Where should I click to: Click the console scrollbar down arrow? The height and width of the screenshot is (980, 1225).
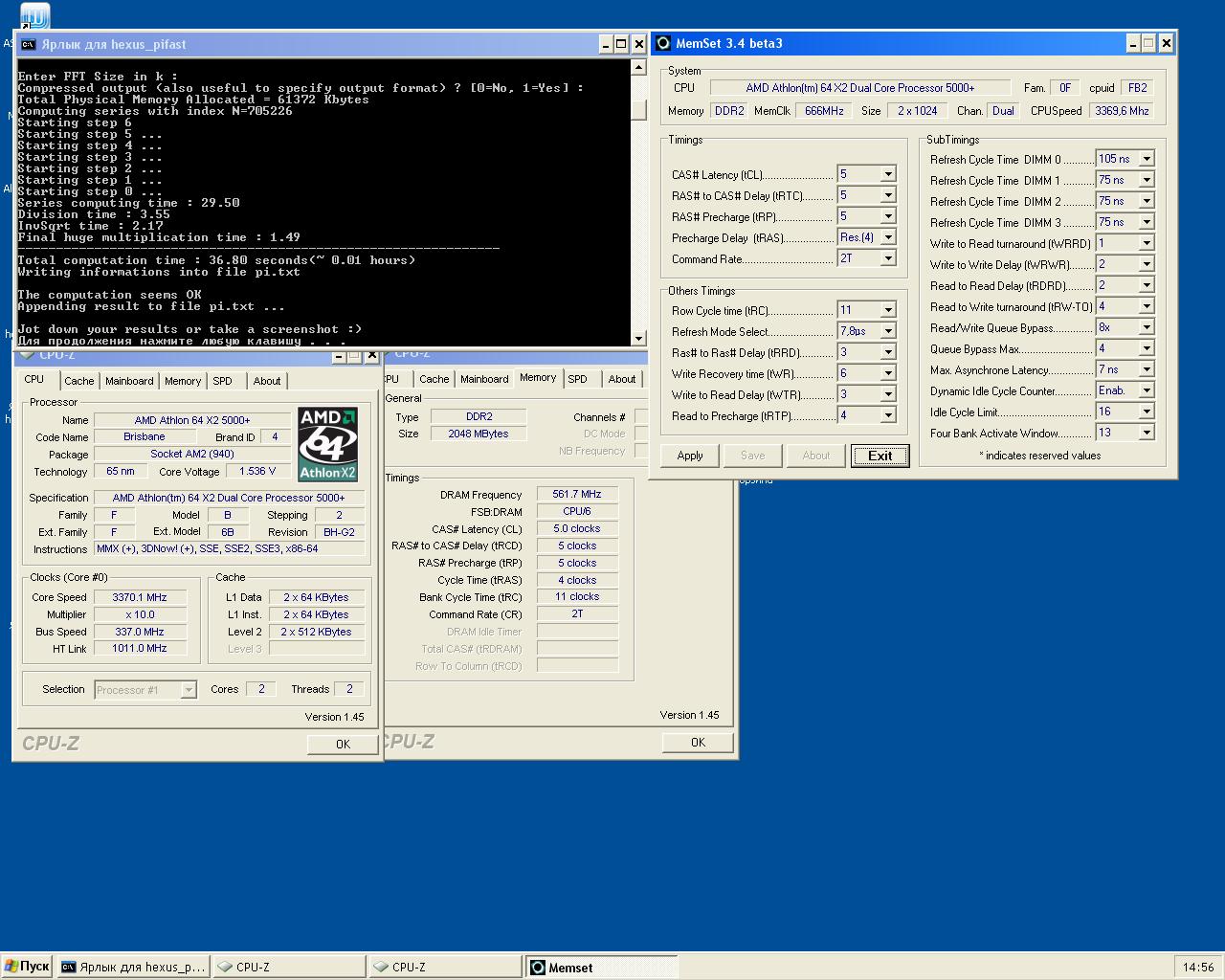coord(639,338)
